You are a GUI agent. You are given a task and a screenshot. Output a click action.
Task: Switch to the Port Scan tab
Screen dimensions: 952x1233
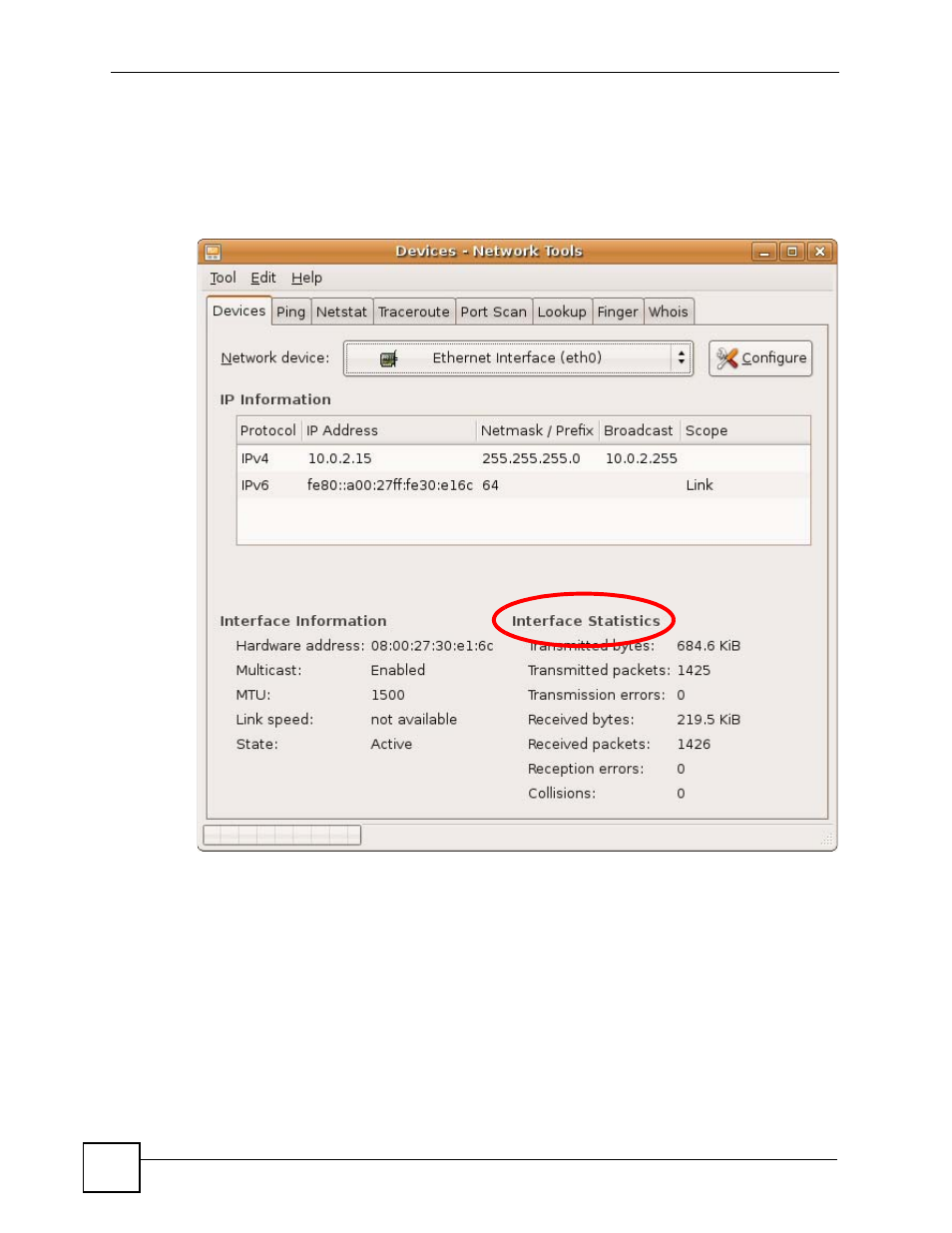494,311
